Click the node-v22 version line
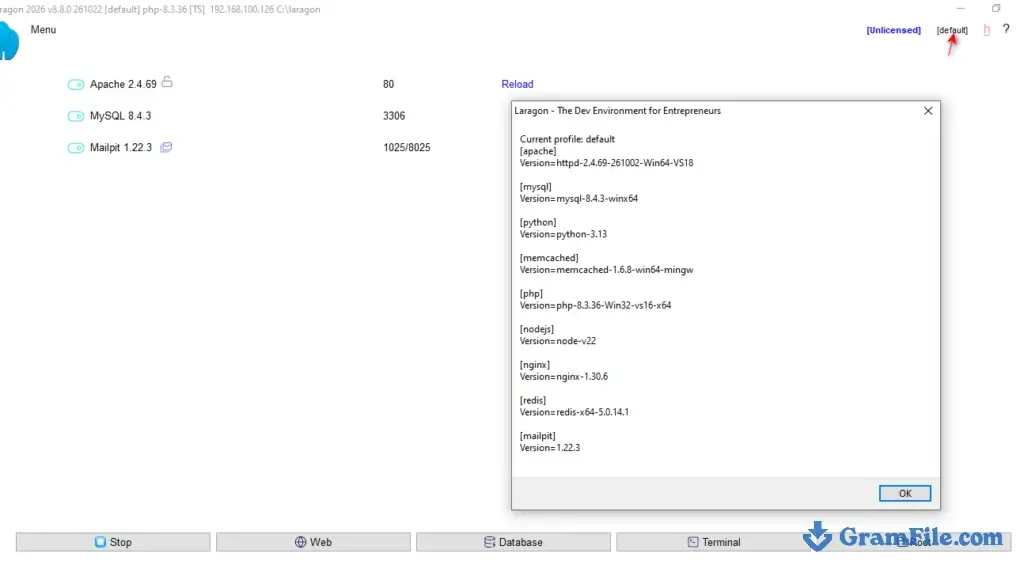 click(557, 341)
